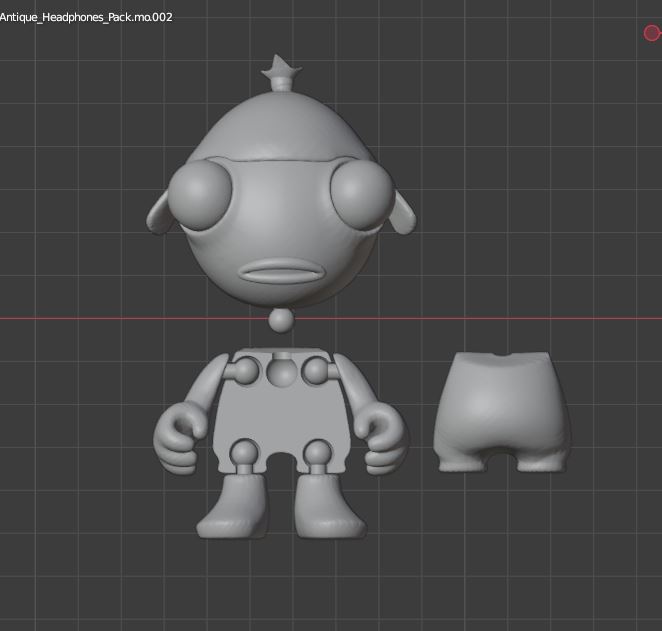
Task: Click the Antique_Headphones_Pack.mo.002 object name text
Action: pos(86,17)
